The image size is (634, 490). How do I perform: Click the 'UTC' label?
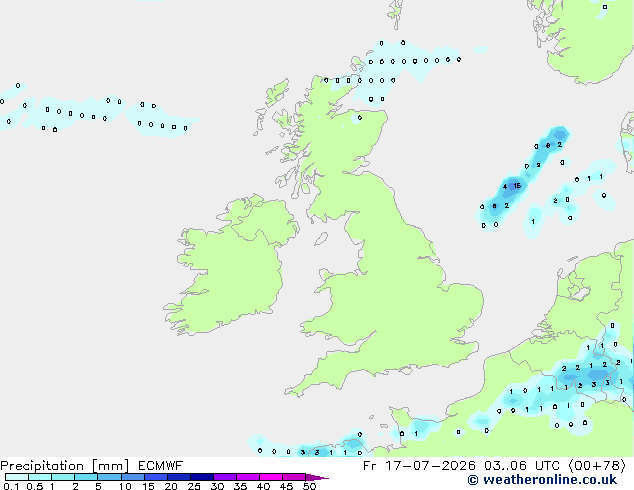coord(547,466)
